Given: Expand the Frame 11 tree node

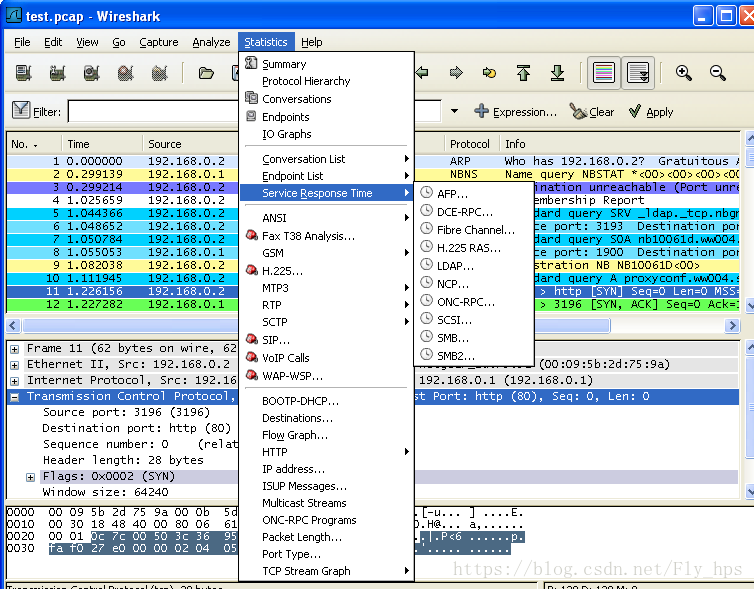Looking at the screenshot, I should pyautogui.click(x=14, y=349).
